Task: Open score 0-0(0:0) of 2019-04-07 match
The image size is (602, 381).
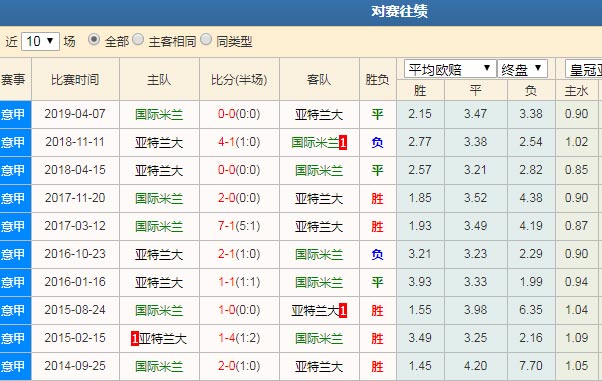Action: (239, 114)
